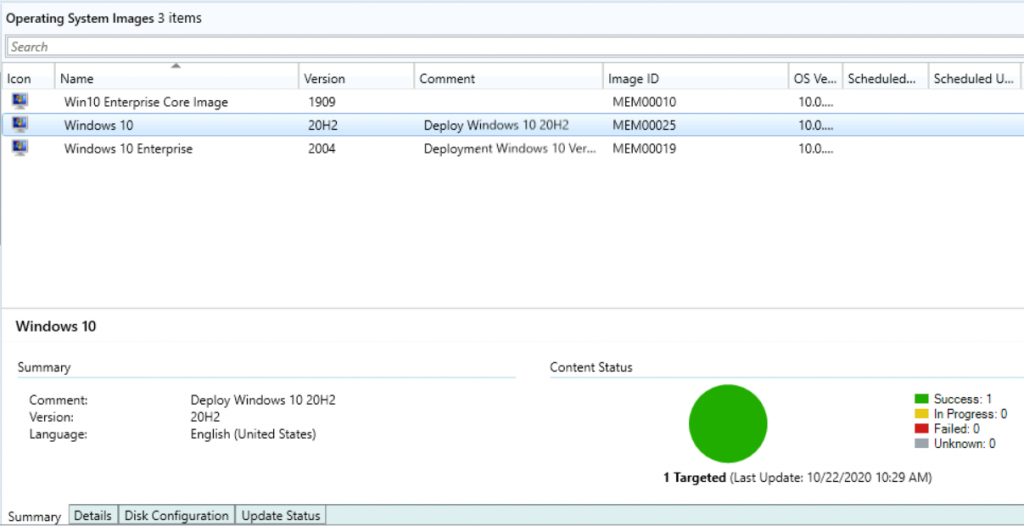This screenshot has height=526, width=1024.
Task: Click the green Success legend swatch
Action: pos(921,399)
